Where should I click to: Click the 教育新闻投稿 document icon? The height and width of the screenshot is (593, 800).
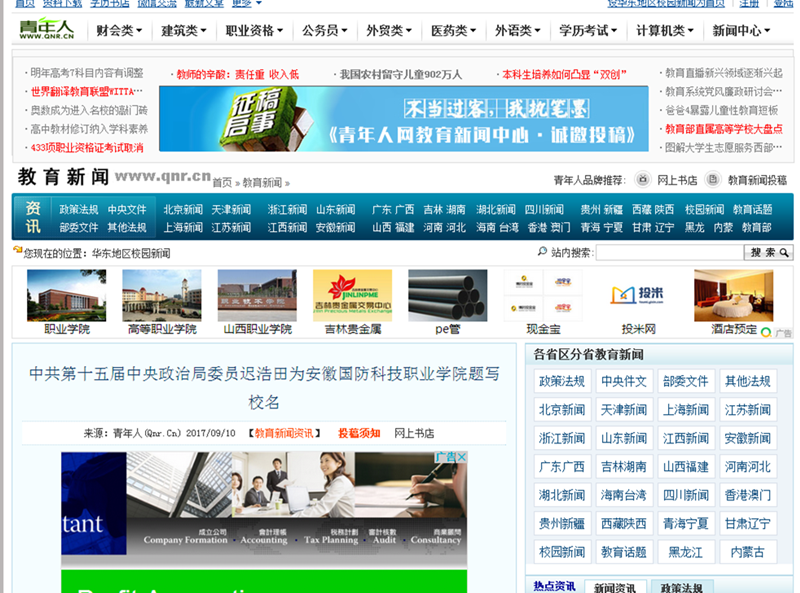tap(713, 180)
